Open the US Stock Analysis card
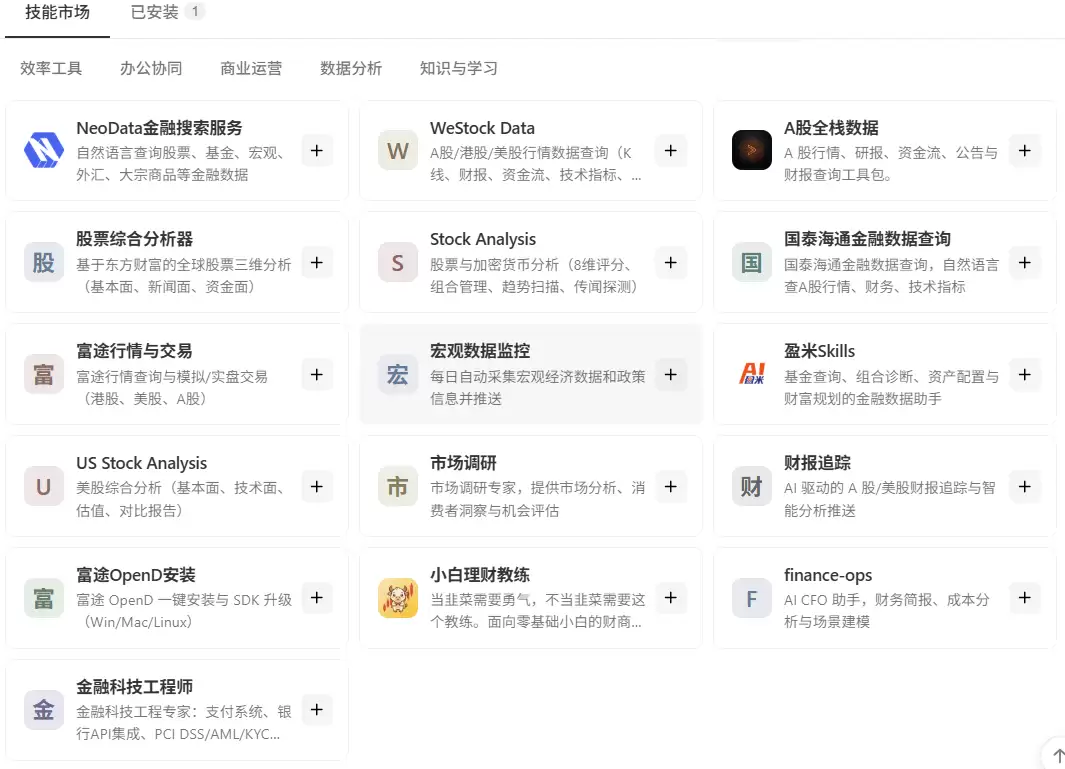This screenshot has width=1065, height=769. pos(177,486)
